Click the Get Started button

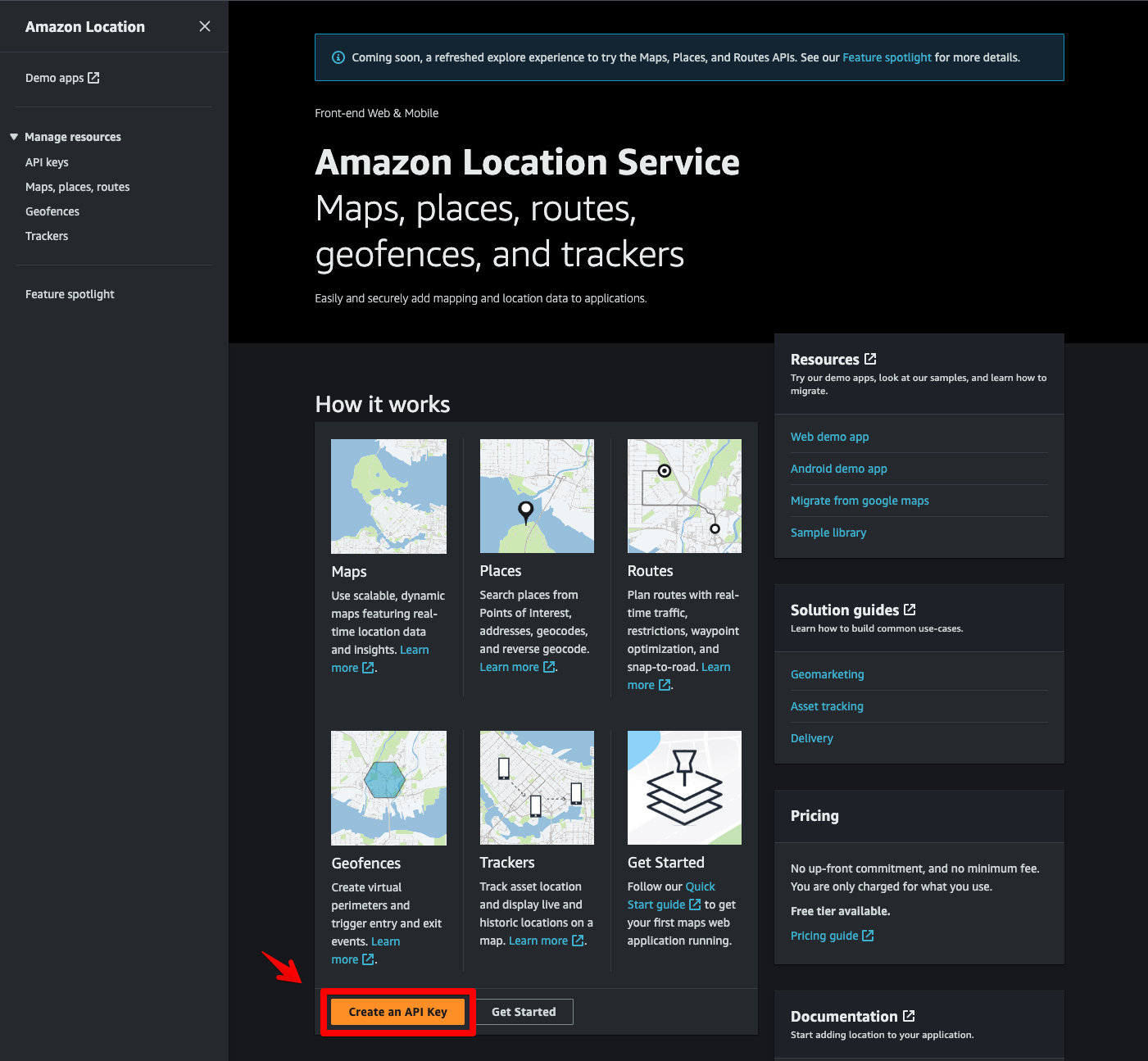[x=524, y=1012]
